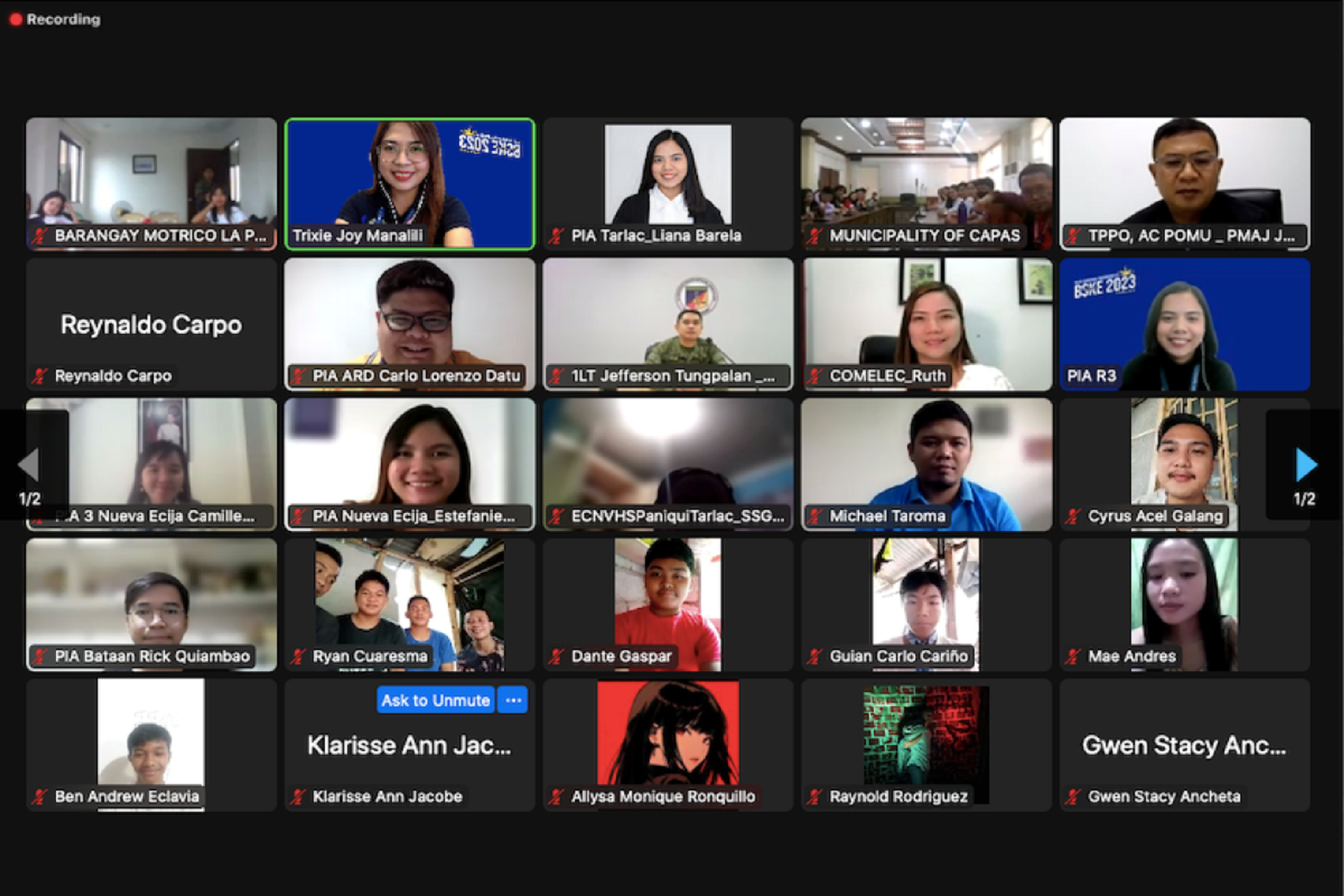This screenshot has width=1344, height=896.
Task: Click the large Gwen Stacy Anc... name text
Action: point(1185,745)
